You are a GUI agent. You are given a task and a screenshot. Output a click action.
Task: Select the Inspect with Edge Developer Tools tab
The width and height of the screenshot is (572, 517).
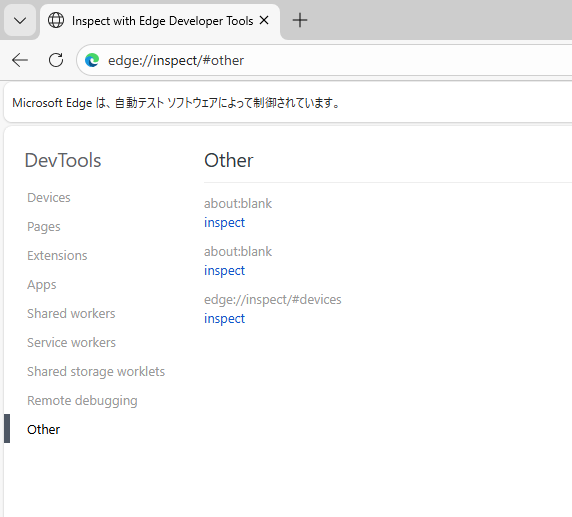click(160, 21)
